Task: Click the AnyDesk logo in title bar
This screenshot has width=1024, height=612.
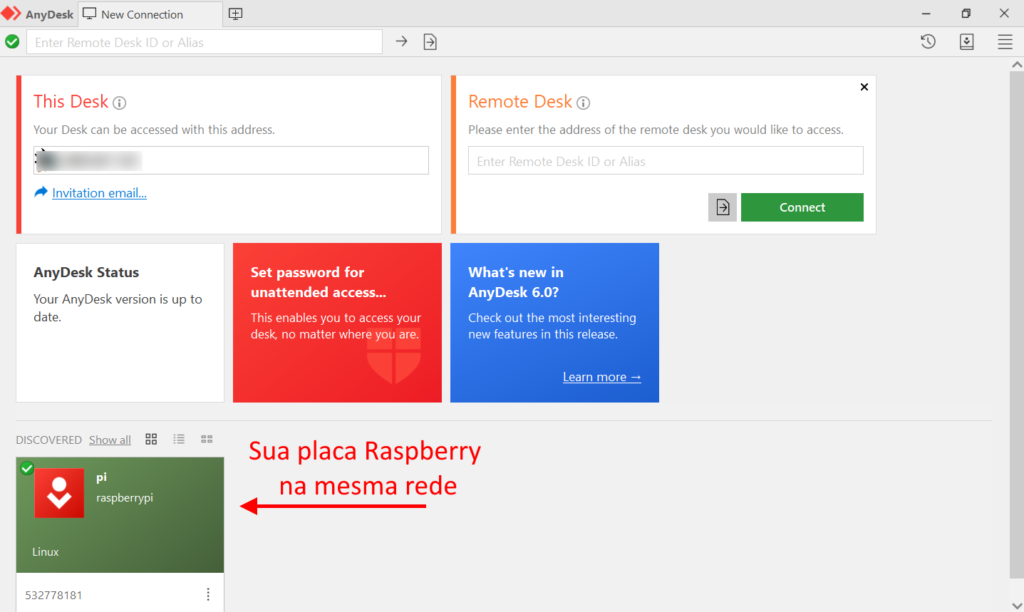Action: 11,14
